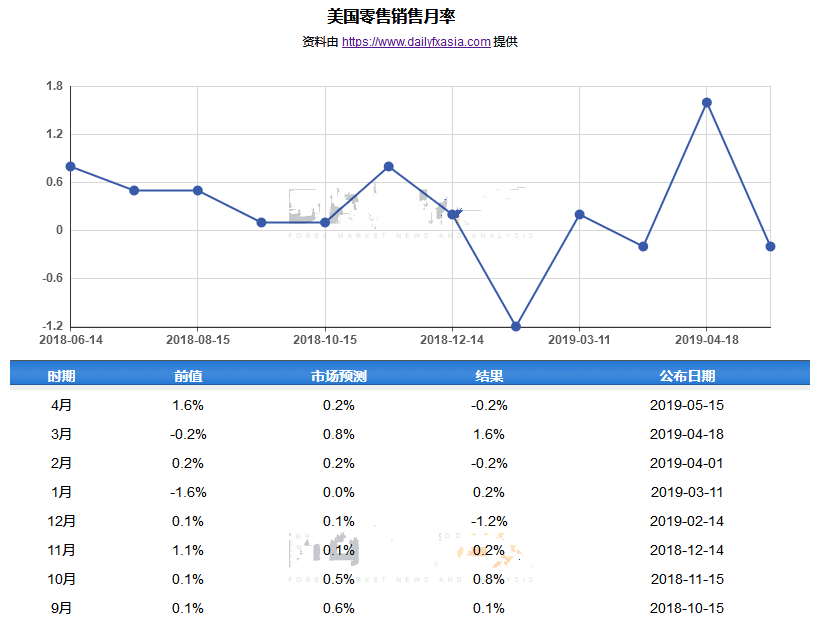Screen dimensions: 820x625
Task: Select the 2019-05-15 release date cell
Action: click(687, 405)
